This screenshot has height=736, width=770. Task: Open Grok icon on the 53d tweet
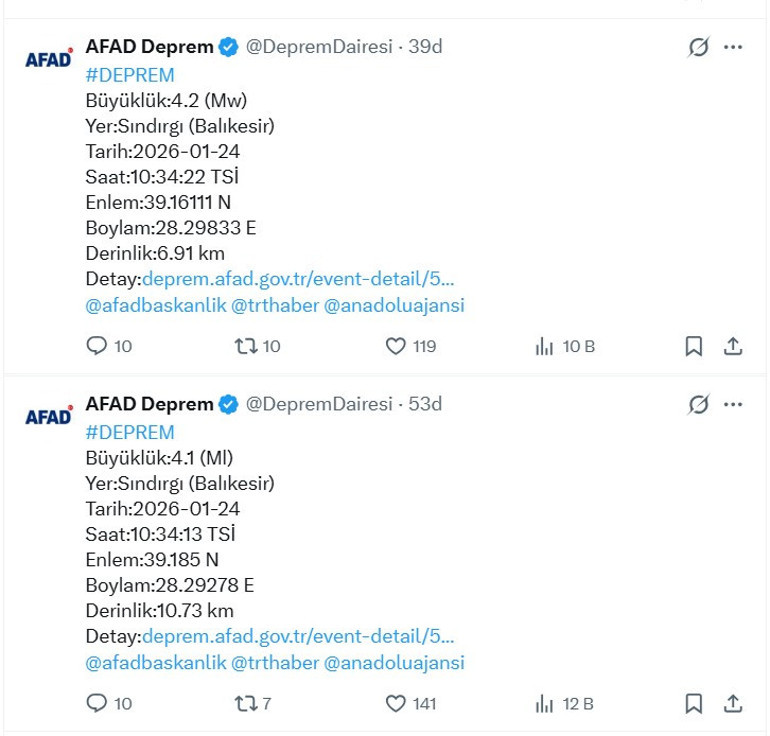[x=698, y=405]
